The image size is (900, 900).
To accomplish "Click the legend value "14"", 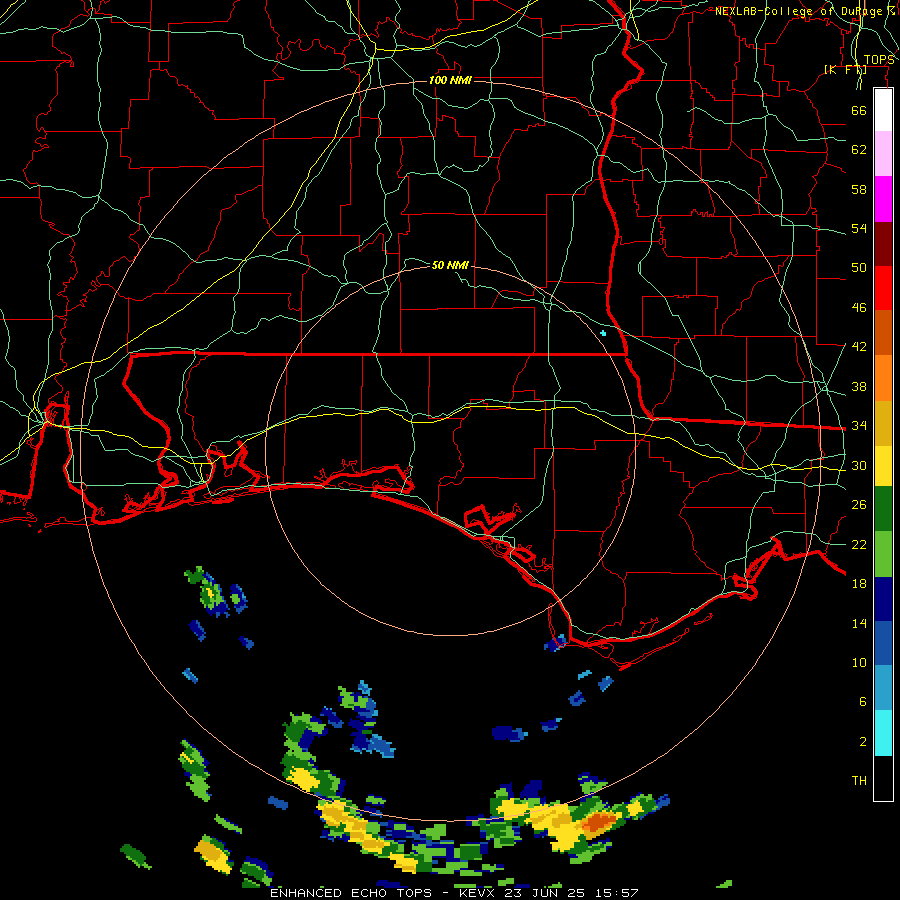I will [x=859, y=623].
